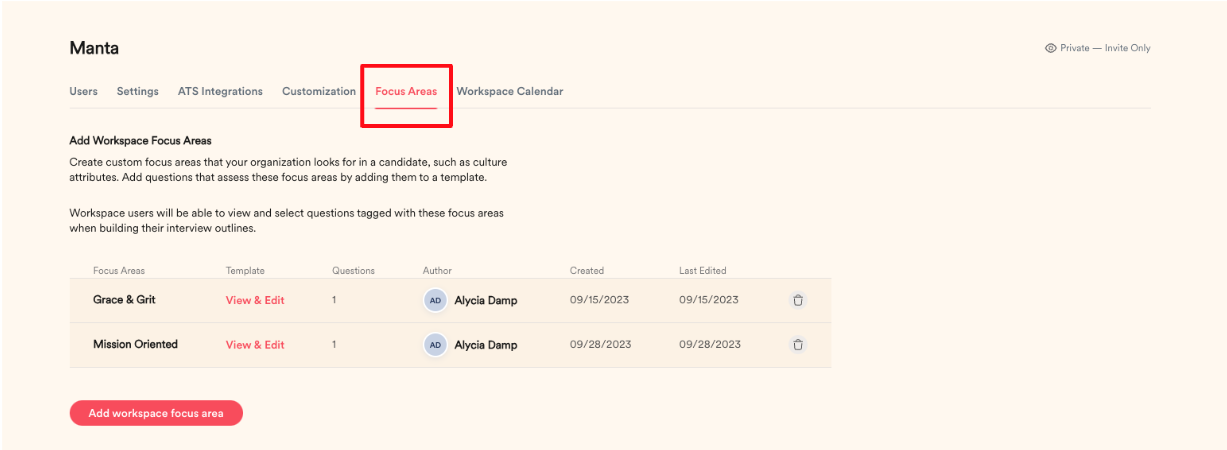
Task: Click the Private — Invite Only label
Action: coord(1105,48)
